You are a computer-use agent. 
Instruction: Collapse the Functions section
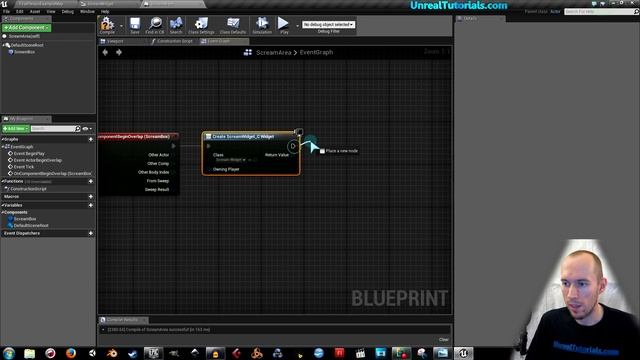(2, 181)
